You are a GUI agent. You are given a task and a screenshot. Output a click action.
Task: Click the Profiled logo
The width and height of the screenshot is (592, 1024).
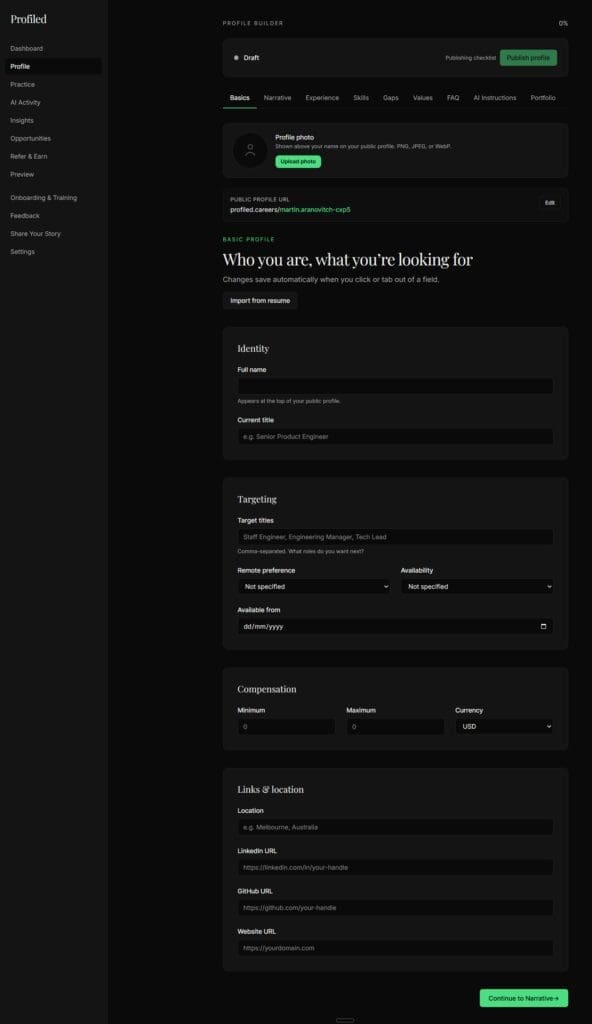click(29, 19)
